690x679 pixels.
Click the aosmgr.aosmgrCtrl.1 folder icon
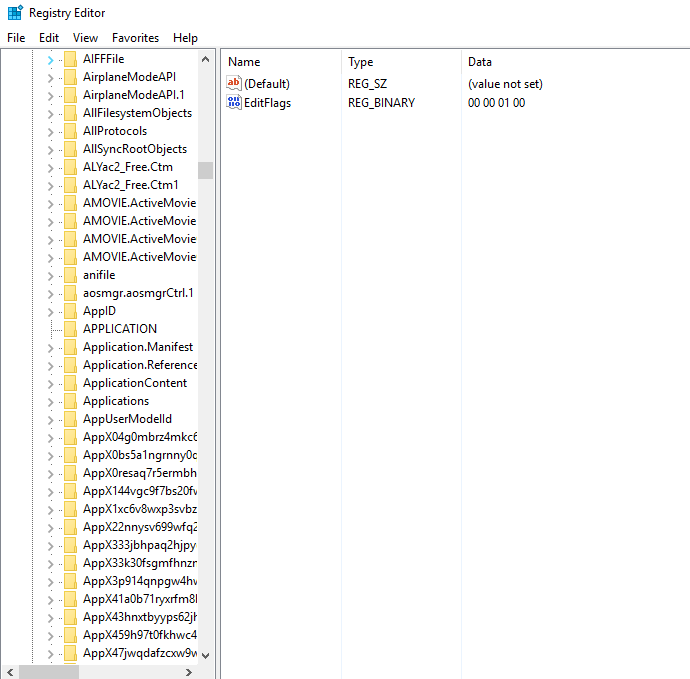click(x=70, y=293)
